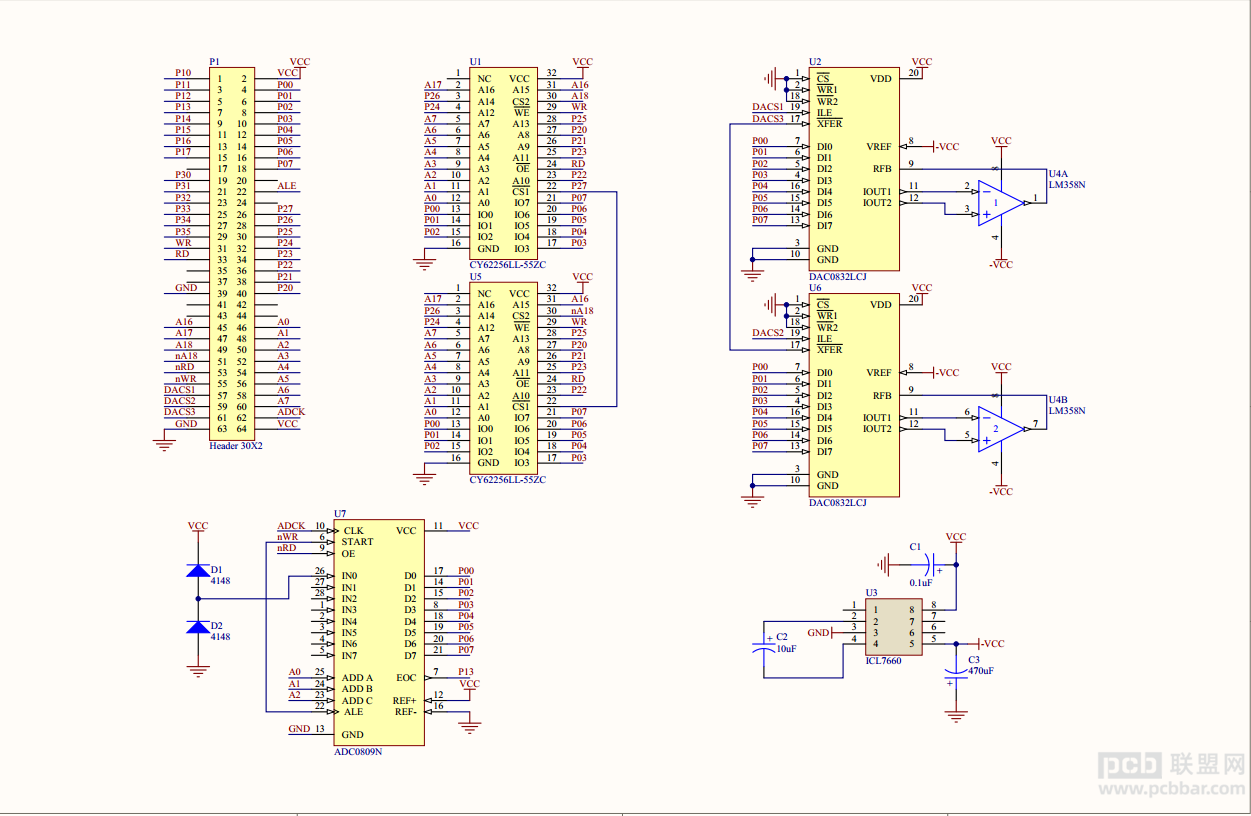Click the ADCK net label on U7 CLK

[x=291, y=526]
